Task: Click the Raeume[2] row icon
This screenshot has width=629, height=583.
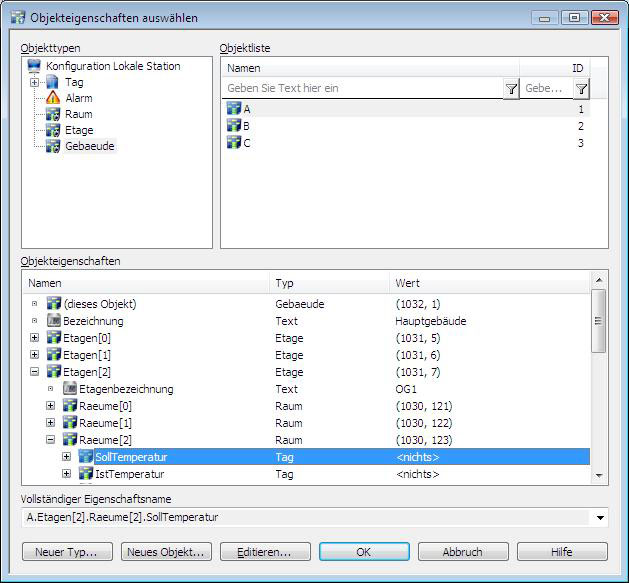Action: (70, 440)
